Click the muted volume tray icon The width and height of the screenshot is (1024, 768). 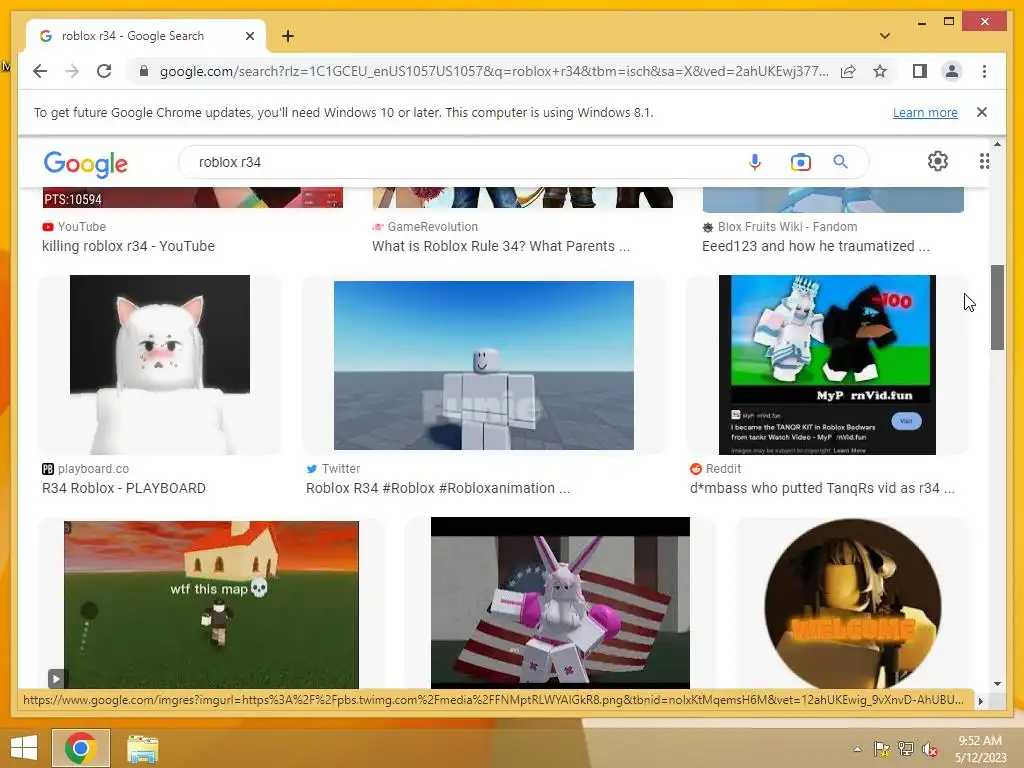pos(930,749)
